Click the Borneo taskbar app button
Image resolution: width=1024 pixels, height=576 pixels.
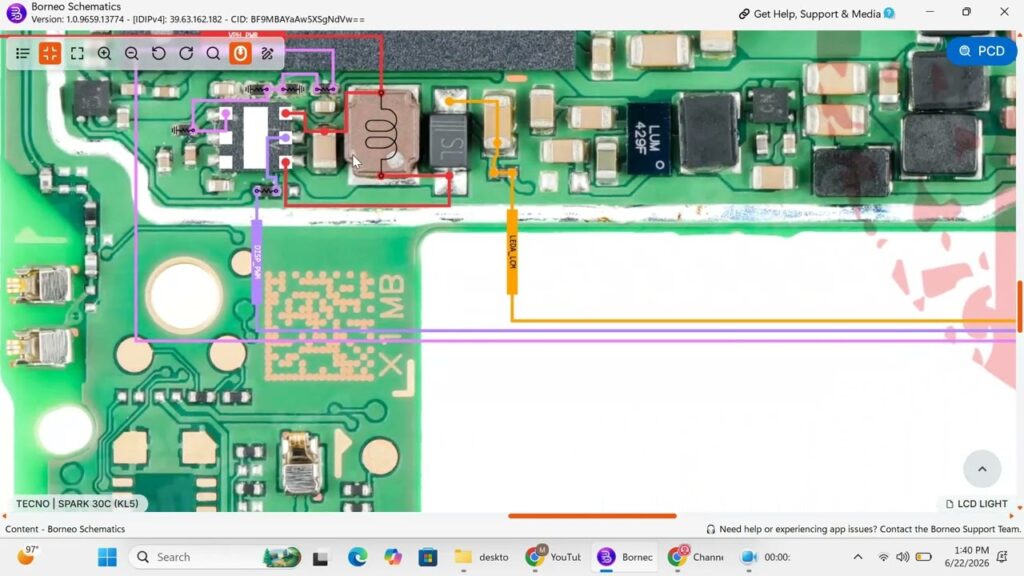pyautogui.click(x=625, y=557)
